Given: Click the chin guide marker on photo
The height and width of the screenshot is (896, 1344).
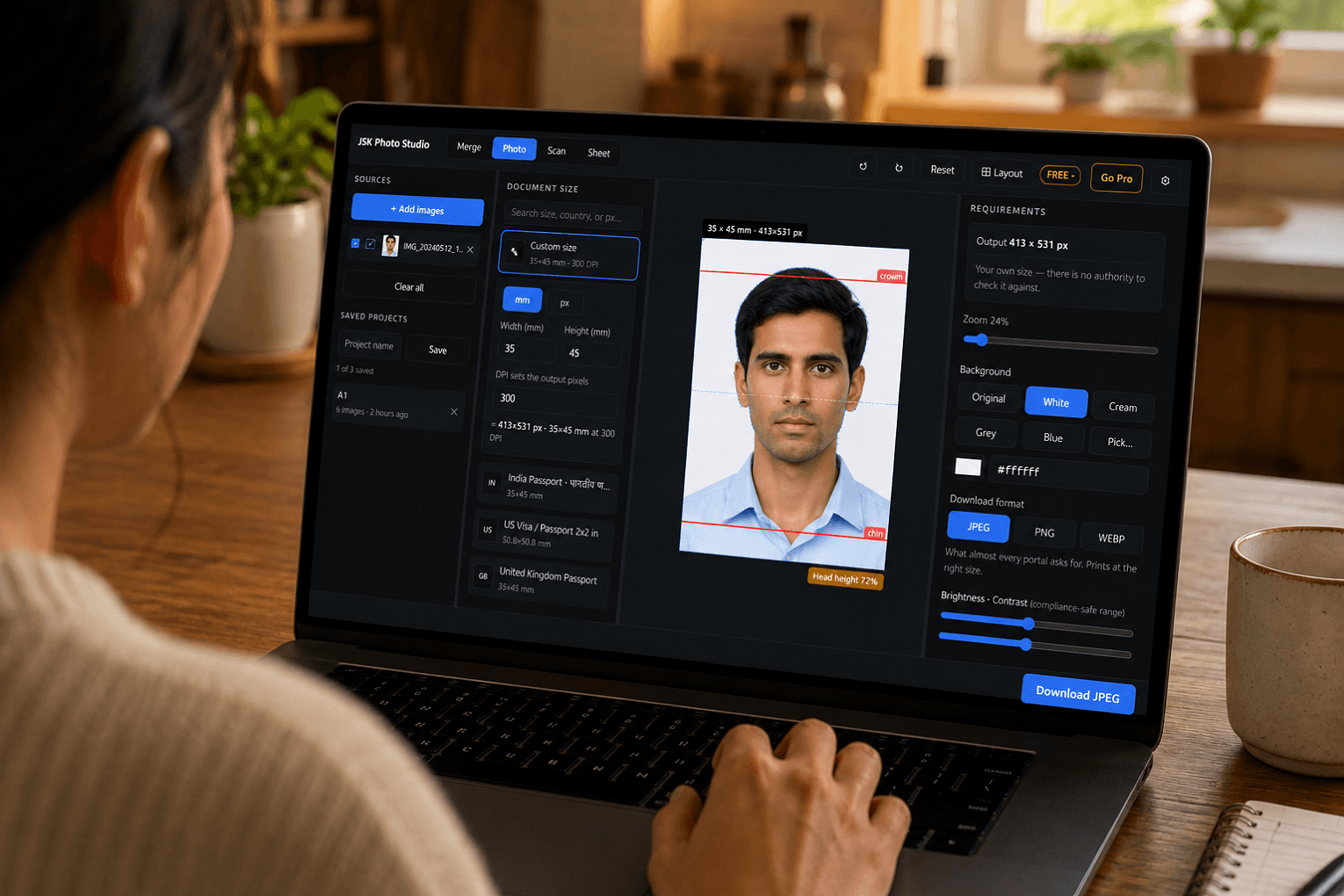Looking at the screenshot, I should [875, 533].
